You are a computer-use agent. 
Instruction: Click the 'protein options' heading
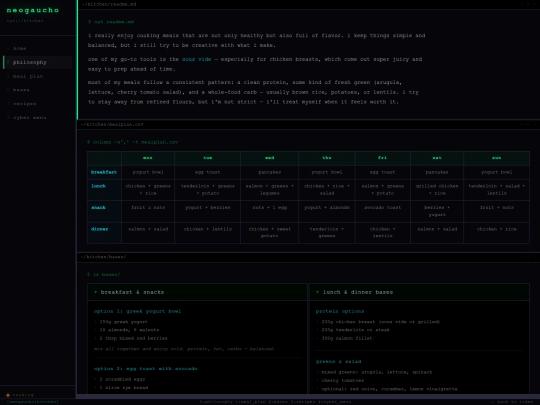point(340,311)
